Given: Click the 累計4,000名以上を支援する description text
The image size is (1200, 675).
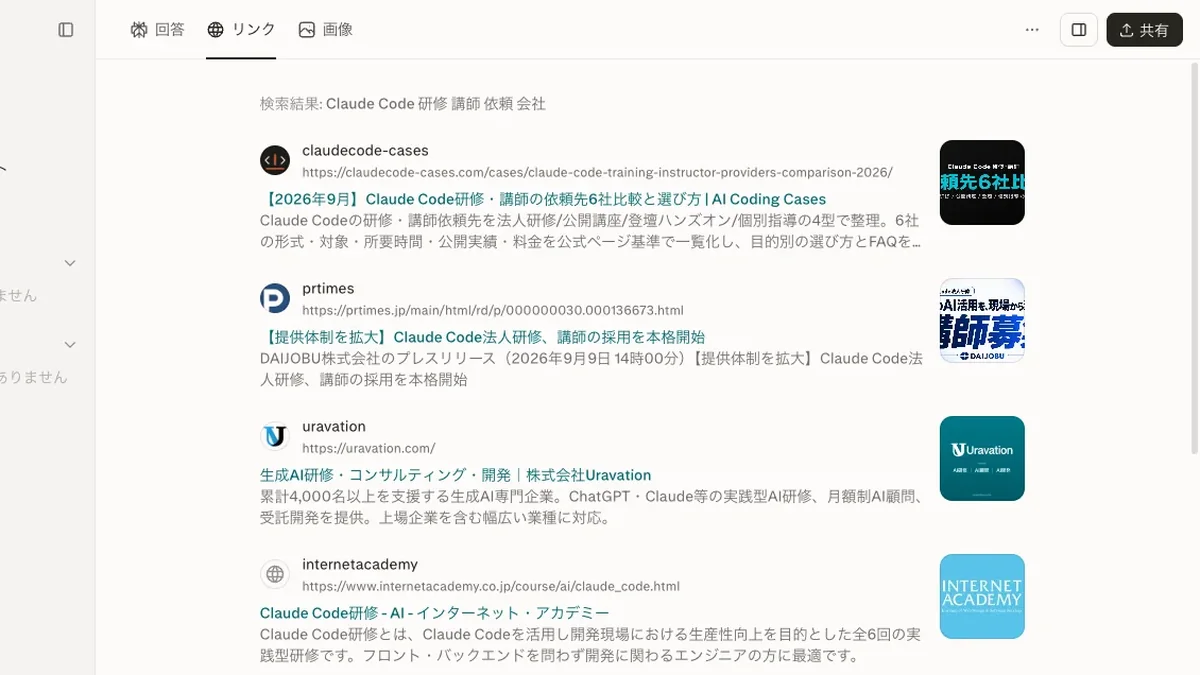Looking at the screenshot, I should click(x=591, y=507).
